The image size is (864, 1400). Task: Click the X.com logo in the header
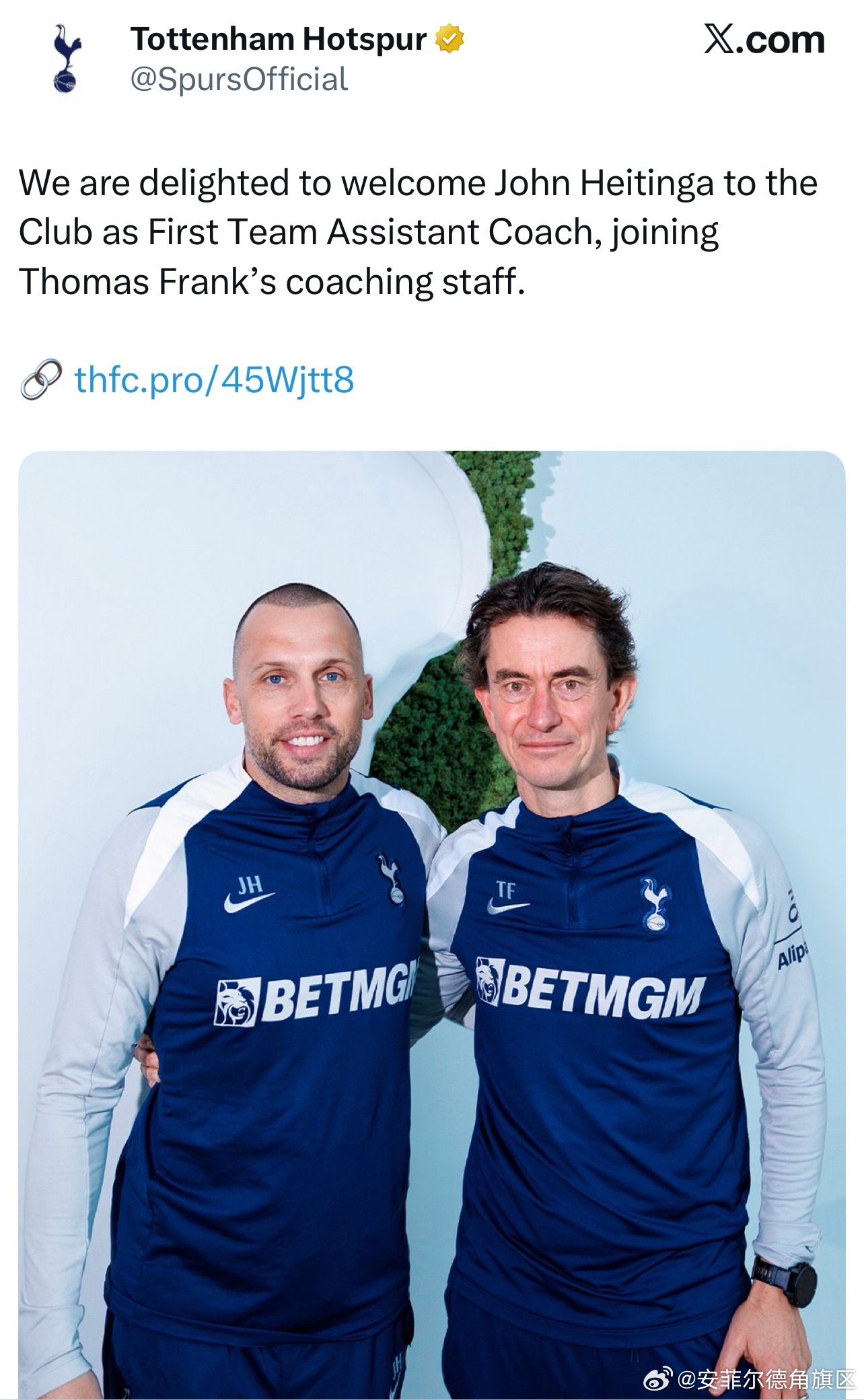coord(764,40)
